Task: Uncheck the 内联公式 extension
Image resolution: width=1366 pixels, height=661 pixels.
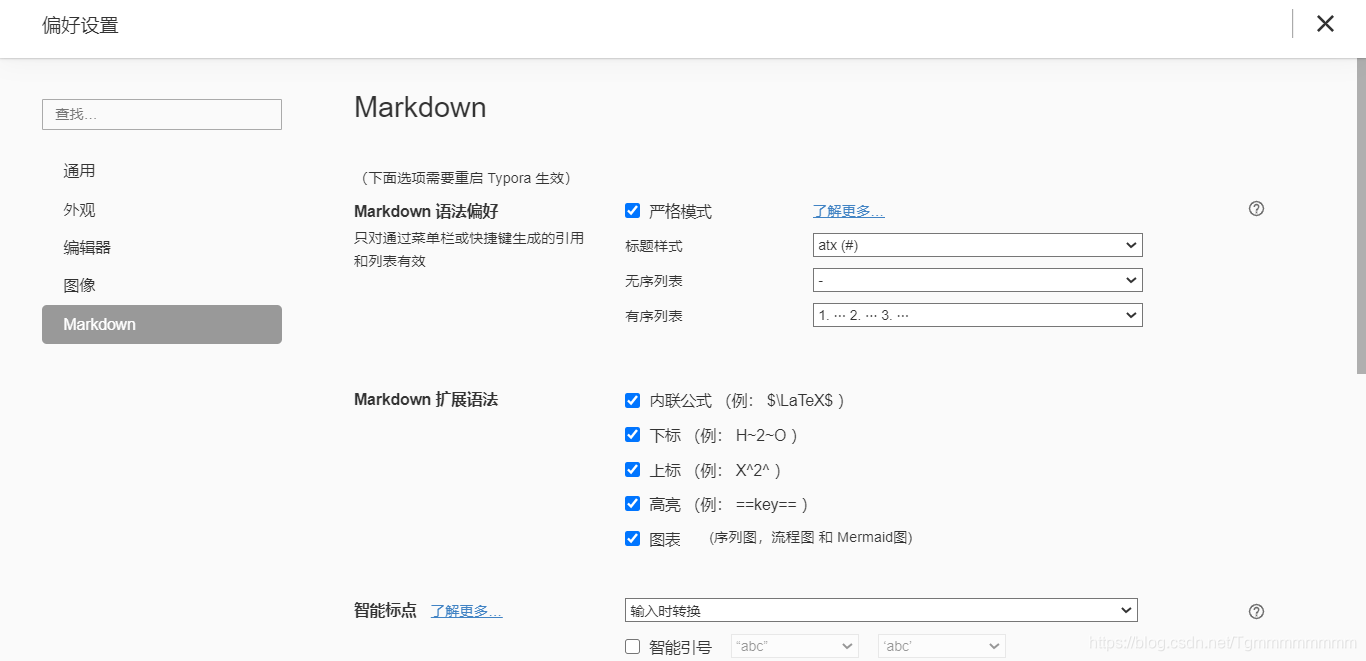Action: tap(632, 400)
